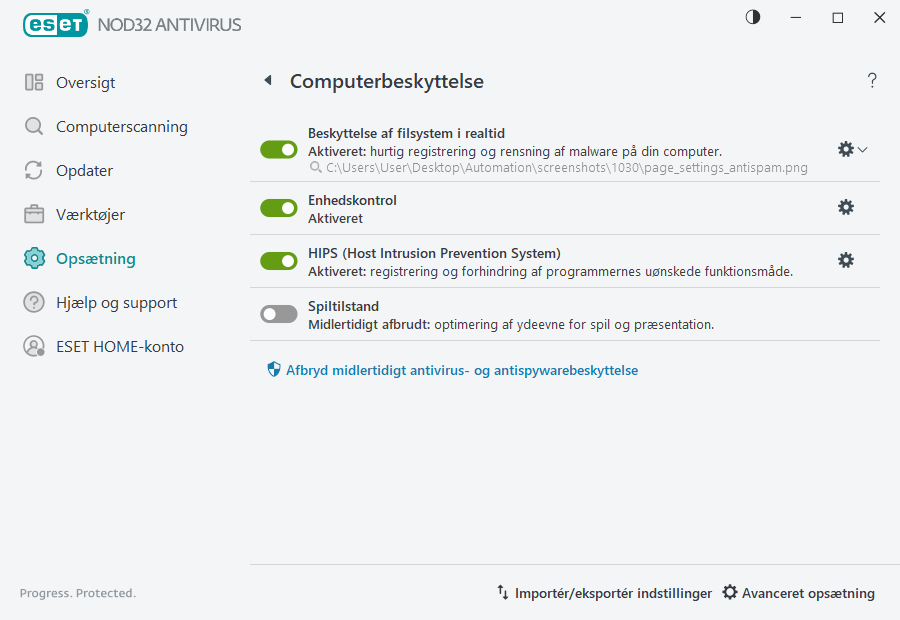Viewport: 900px width, 620px height.
Task: Toggle the dark mode contrast icon
Action: coord(751,17)
